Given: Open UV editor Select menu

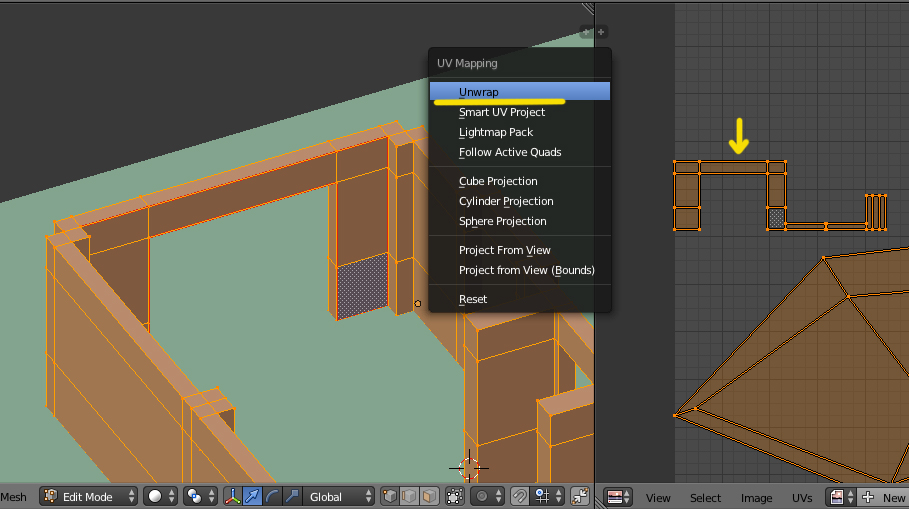Looking at the screenshot, I should (705, 498).
